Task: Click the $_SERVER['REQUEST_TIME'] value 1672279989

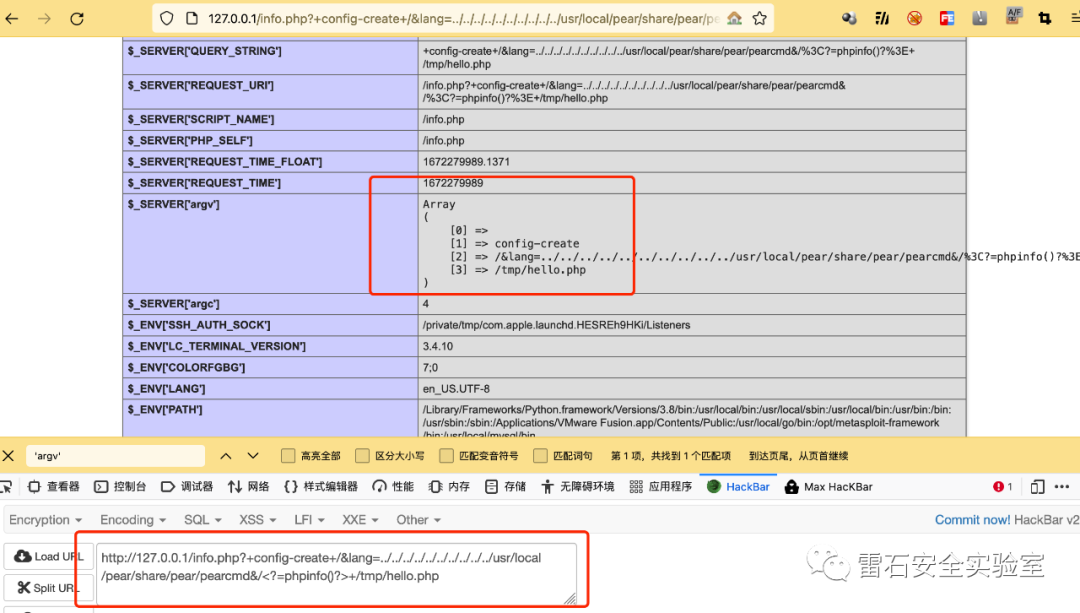Action: pos(453,183)
